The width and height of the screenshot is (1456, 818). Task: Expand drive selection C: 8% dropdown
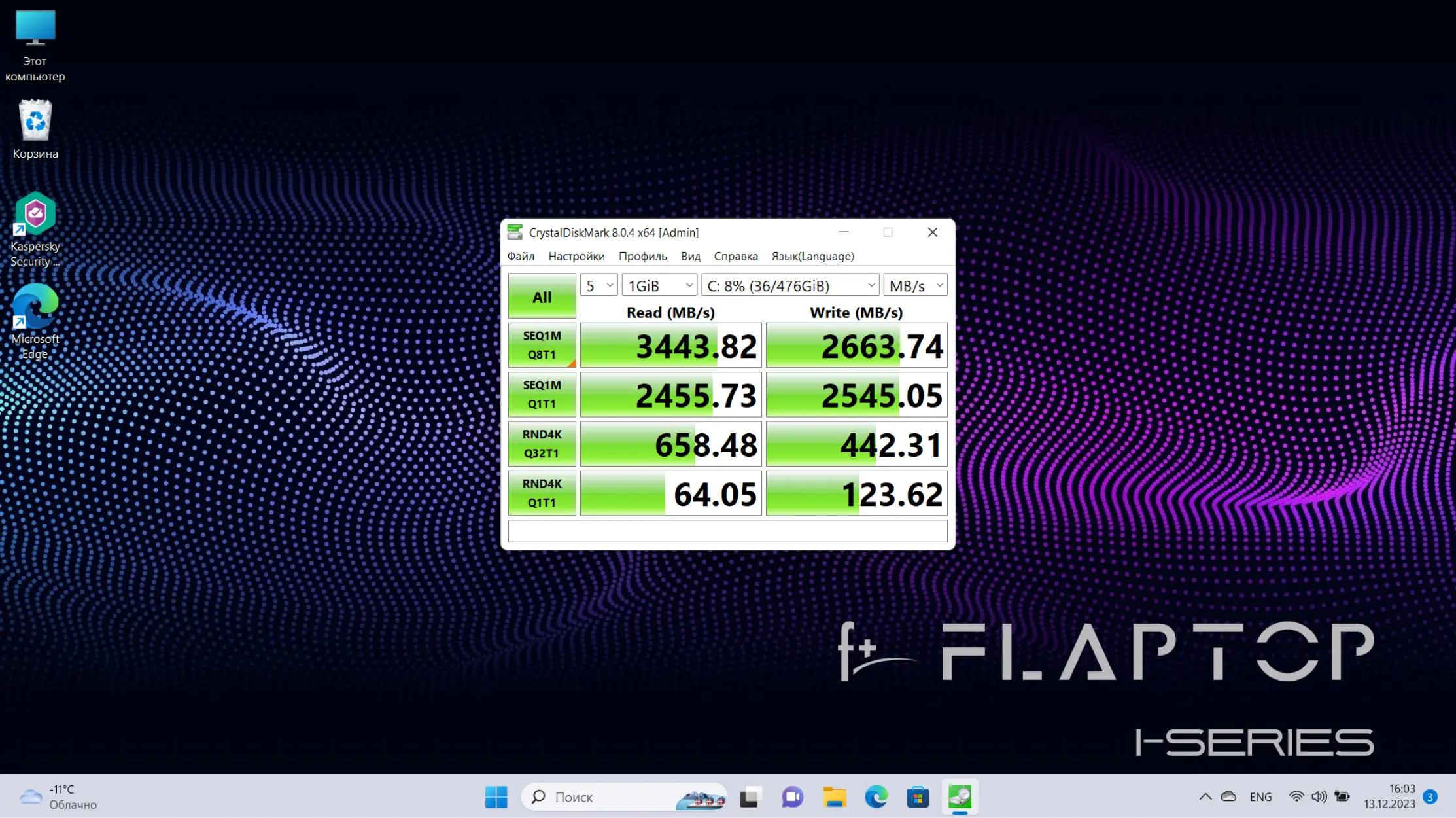tap(790, 285)
